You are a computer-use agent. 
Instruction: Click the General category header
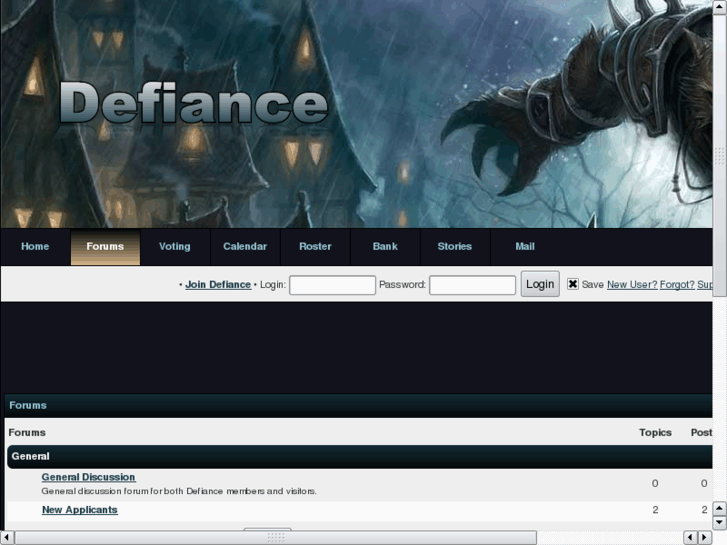click(359, 456)
